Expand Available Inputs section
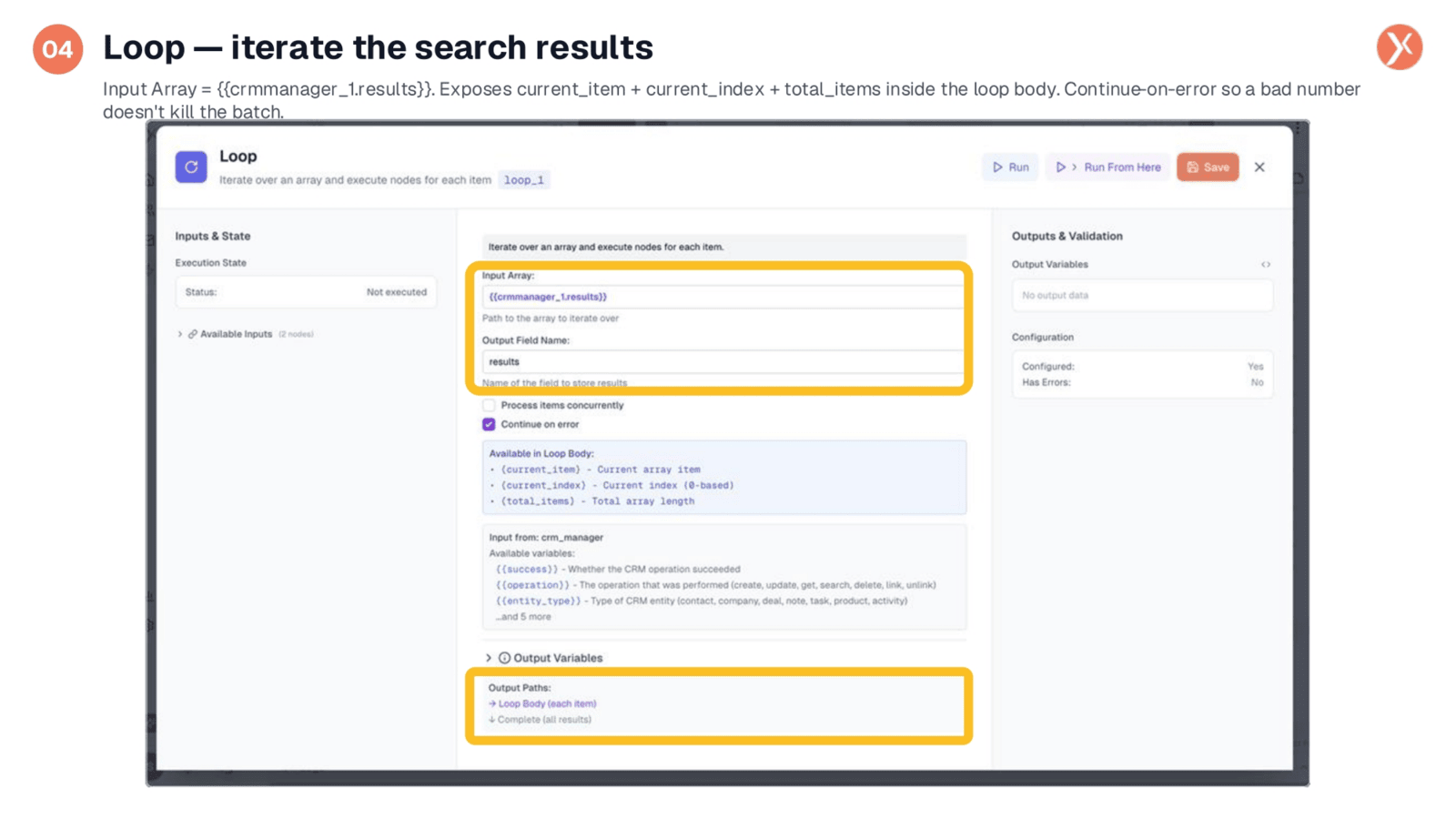This screenshot has width=1456, height=819. tap(180, 334)
